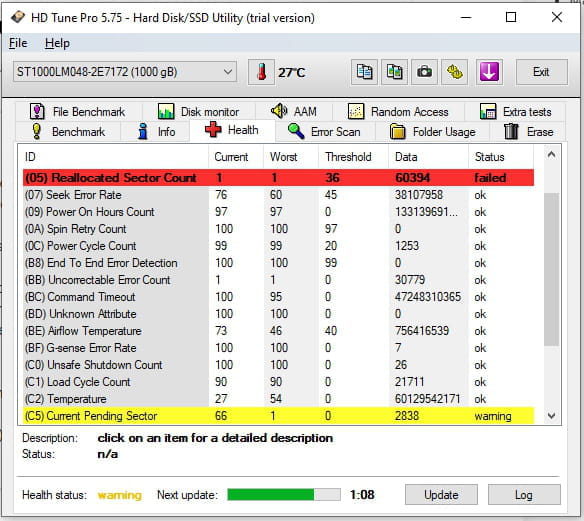
Task: Switch to the Disk monitor tab
Action: click(x=199, y=111)
